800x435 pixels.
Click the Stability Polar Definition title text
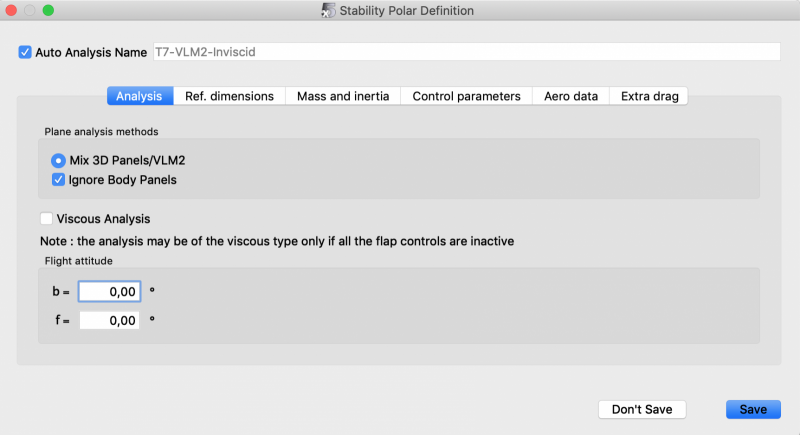[x=407, y=10]
